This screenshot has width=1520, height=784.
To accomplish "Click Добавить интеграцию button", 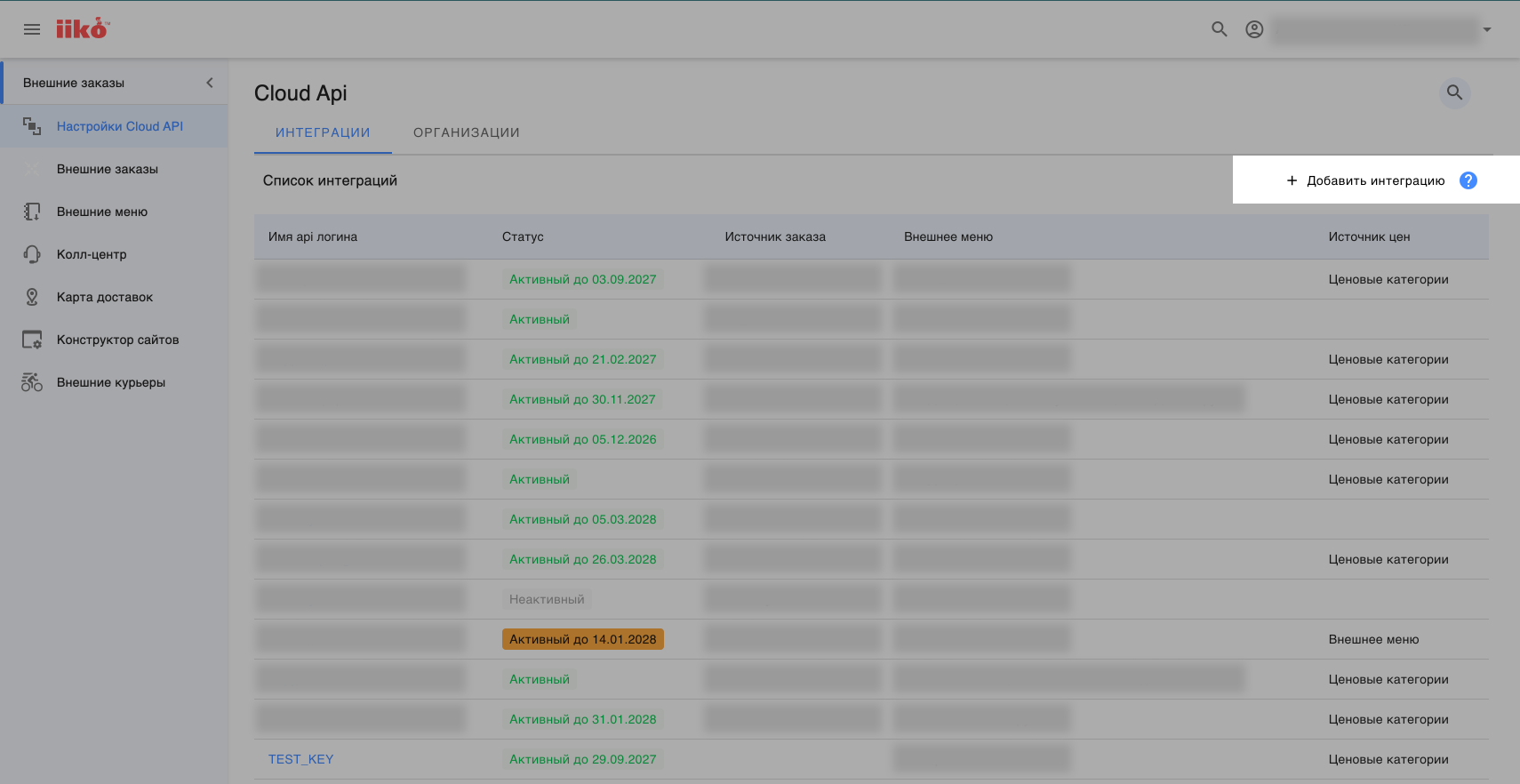I will 1365,180.
